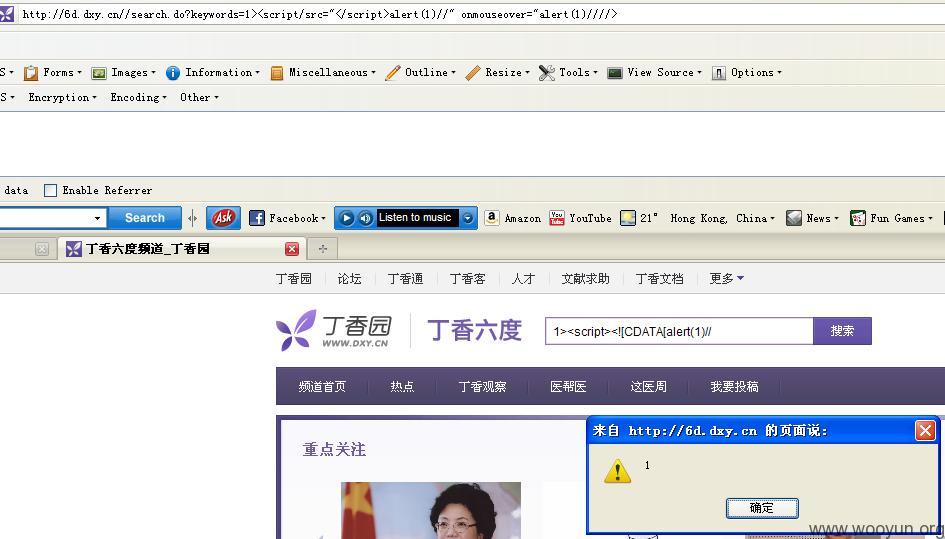Toggle the music volume speaker icon

365,218
